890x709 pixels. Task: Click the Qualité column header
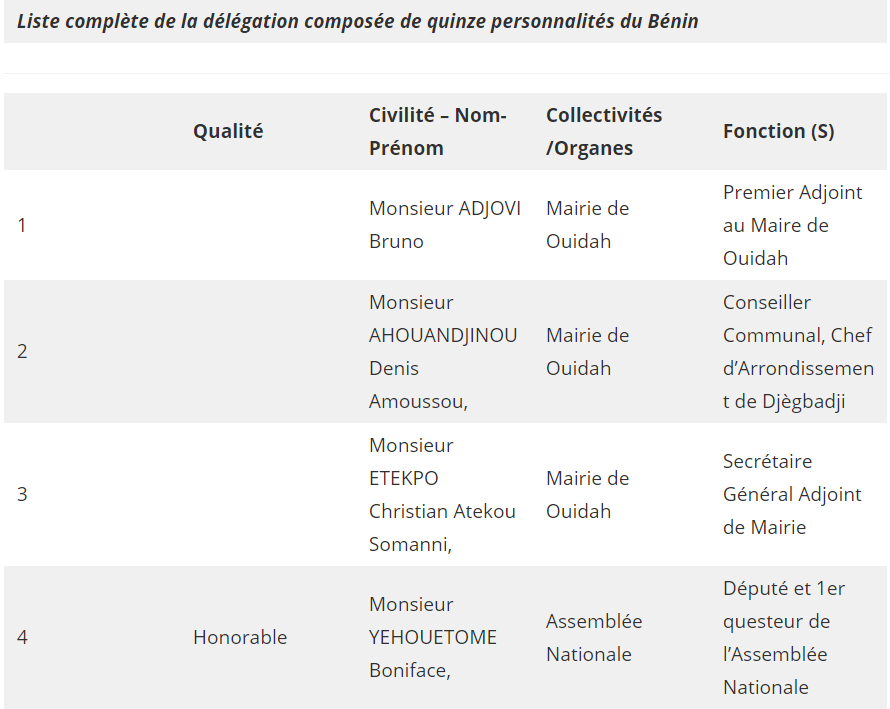[228, 131]
